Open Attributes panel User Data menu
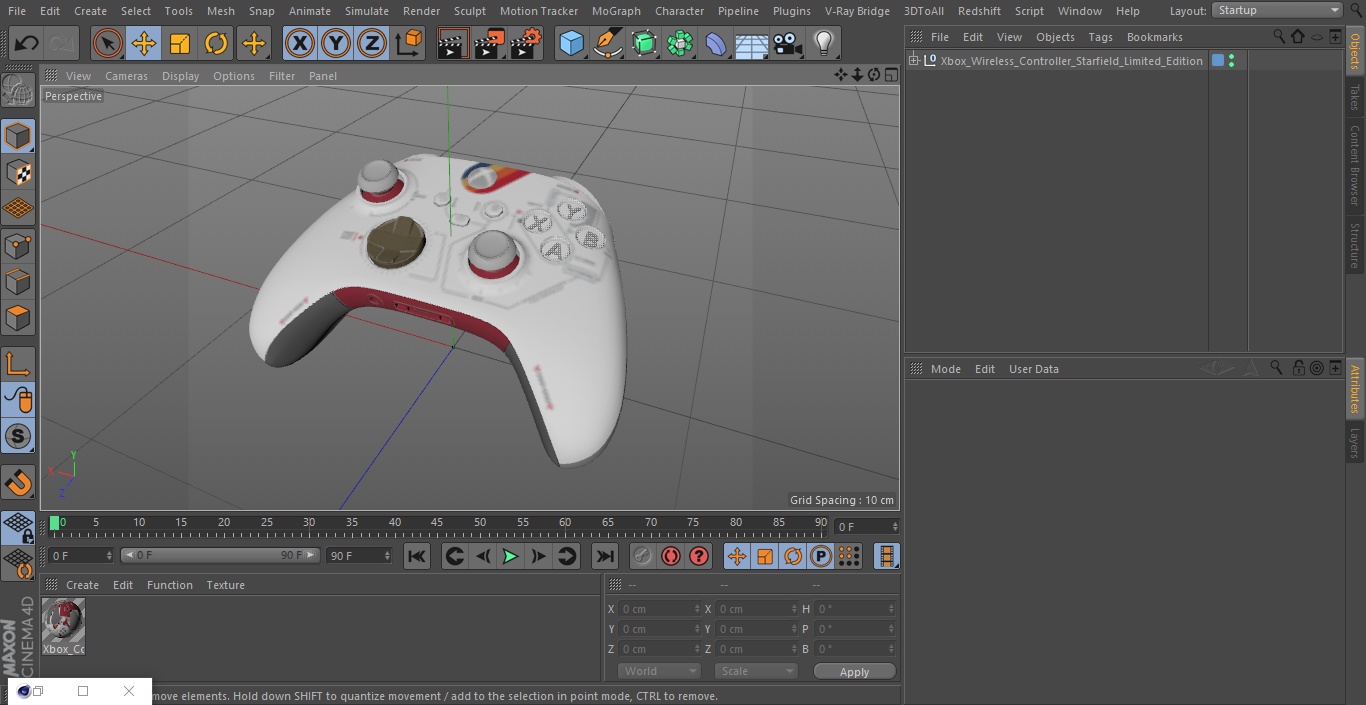Image resolution: width=1366 pixels, height=705 pixels. [1033, 369]
